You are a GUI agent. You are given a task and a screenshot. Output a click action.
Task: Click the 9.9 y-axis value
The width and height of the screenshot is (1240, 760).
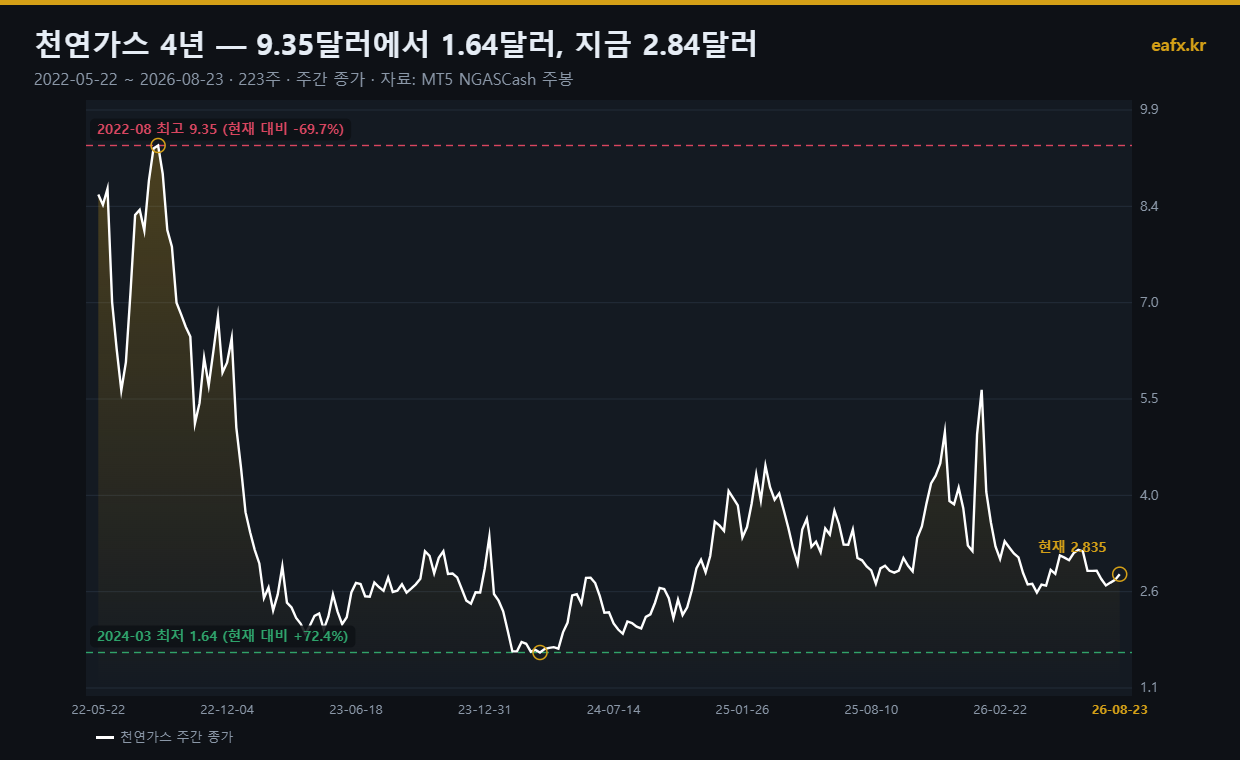point(1148,109)
